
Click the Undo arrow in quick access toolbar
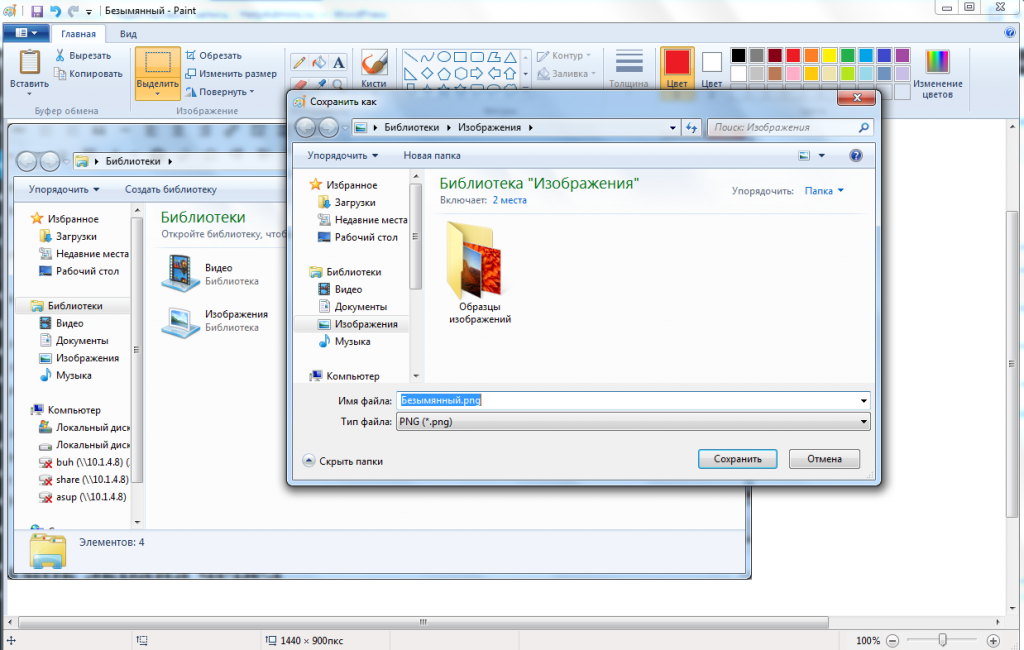pyautogui.click(x=56, y=11)
